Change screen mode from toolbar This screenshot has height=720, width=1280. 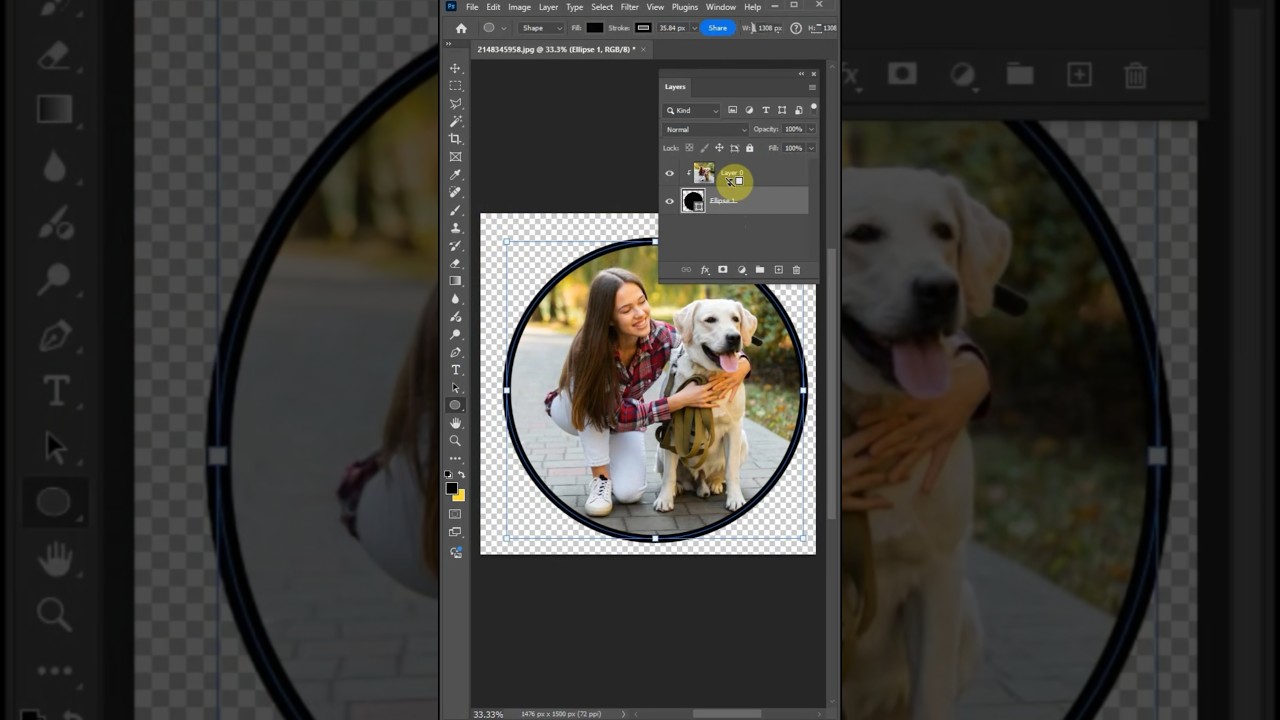(x=455, y=532)
